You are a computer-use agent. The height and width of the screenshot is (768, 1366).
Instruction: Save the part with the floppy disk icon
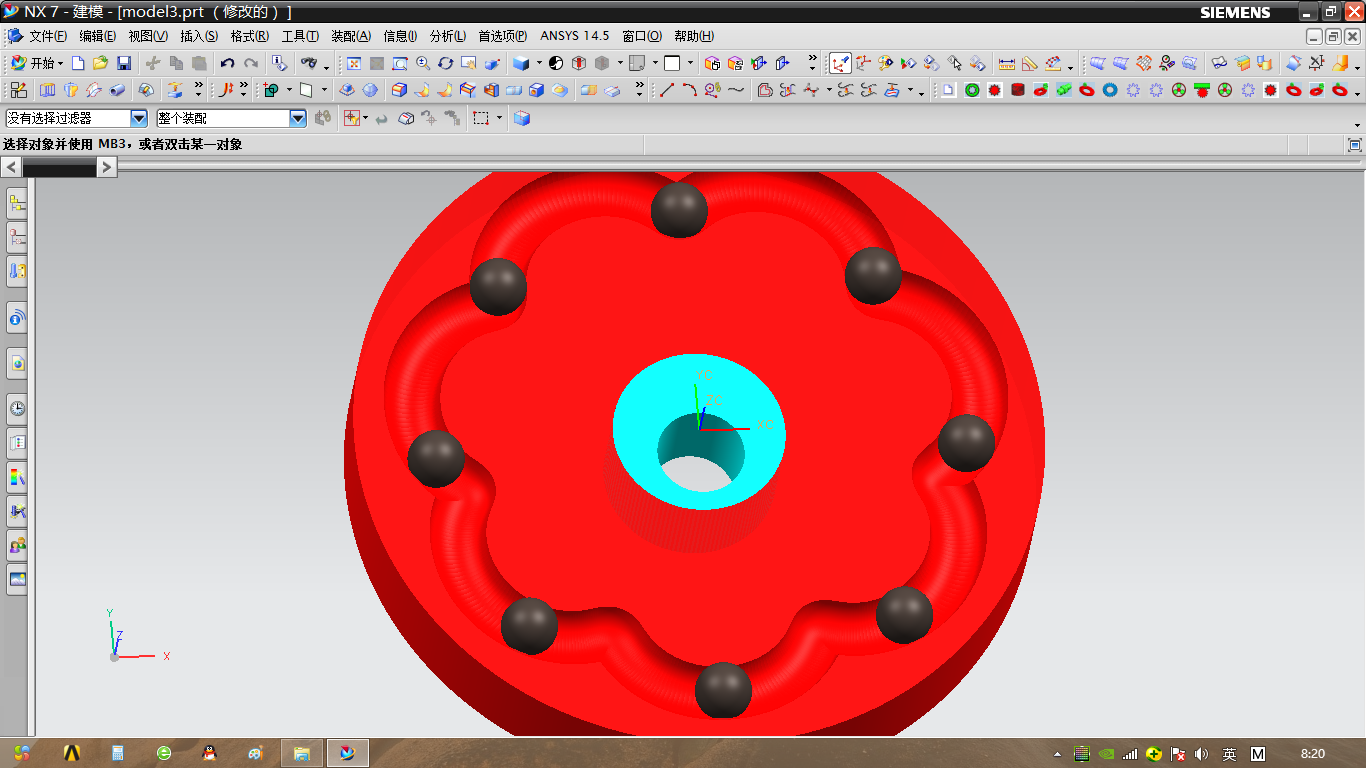click(x=124, y=63)
